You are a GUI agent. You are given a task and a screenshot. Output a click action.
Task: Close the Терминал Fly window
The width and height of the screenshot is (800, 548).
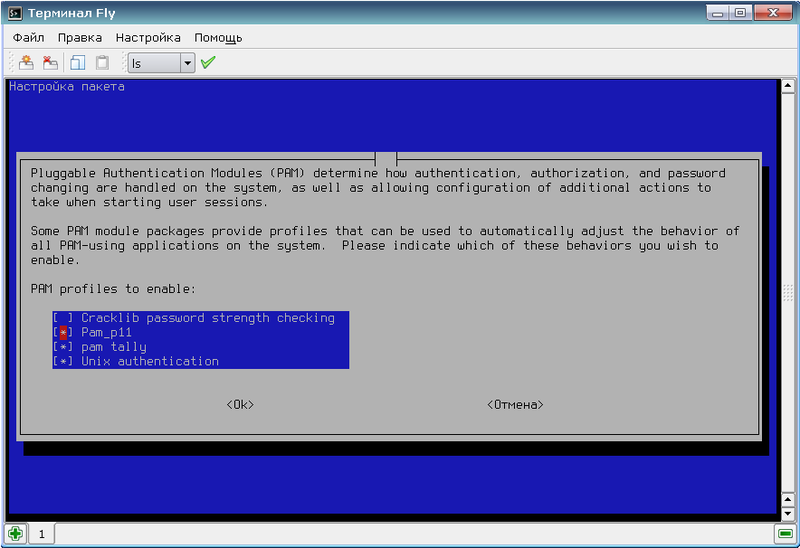point(773,13)
